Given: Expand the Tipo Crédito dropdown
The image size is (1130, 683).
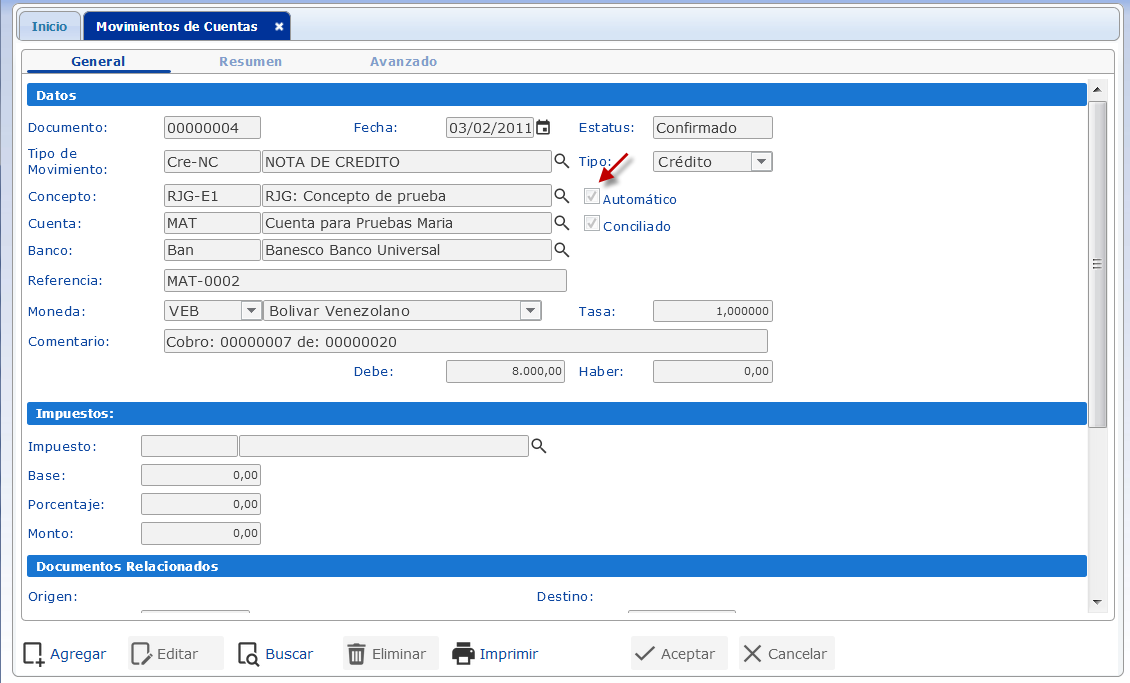Looking at the screenshot, I should [760, 161].
